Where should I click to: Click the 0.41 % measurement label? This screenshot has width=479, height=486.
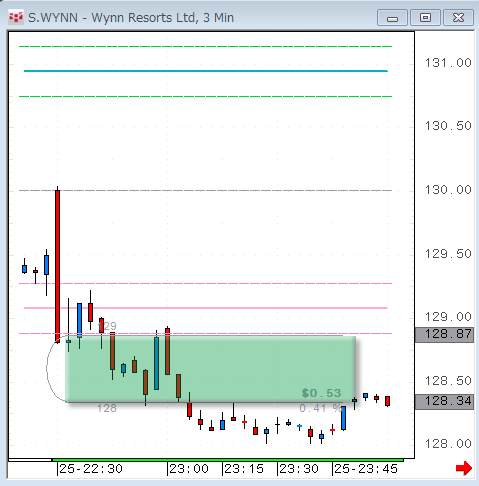tap(320, 408)
